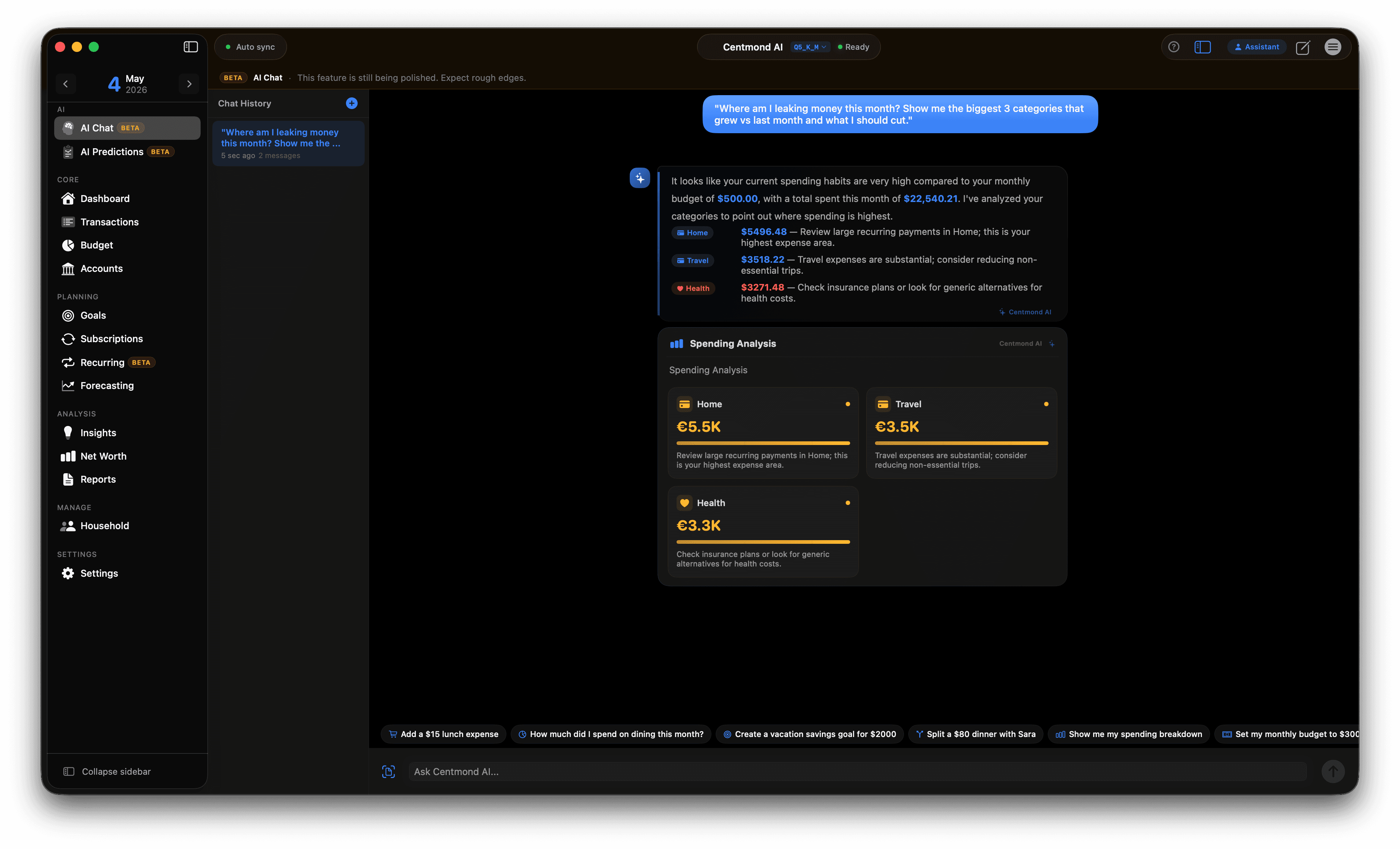
Task: Click the Chat History heading
Action: (x=244, y=103)
